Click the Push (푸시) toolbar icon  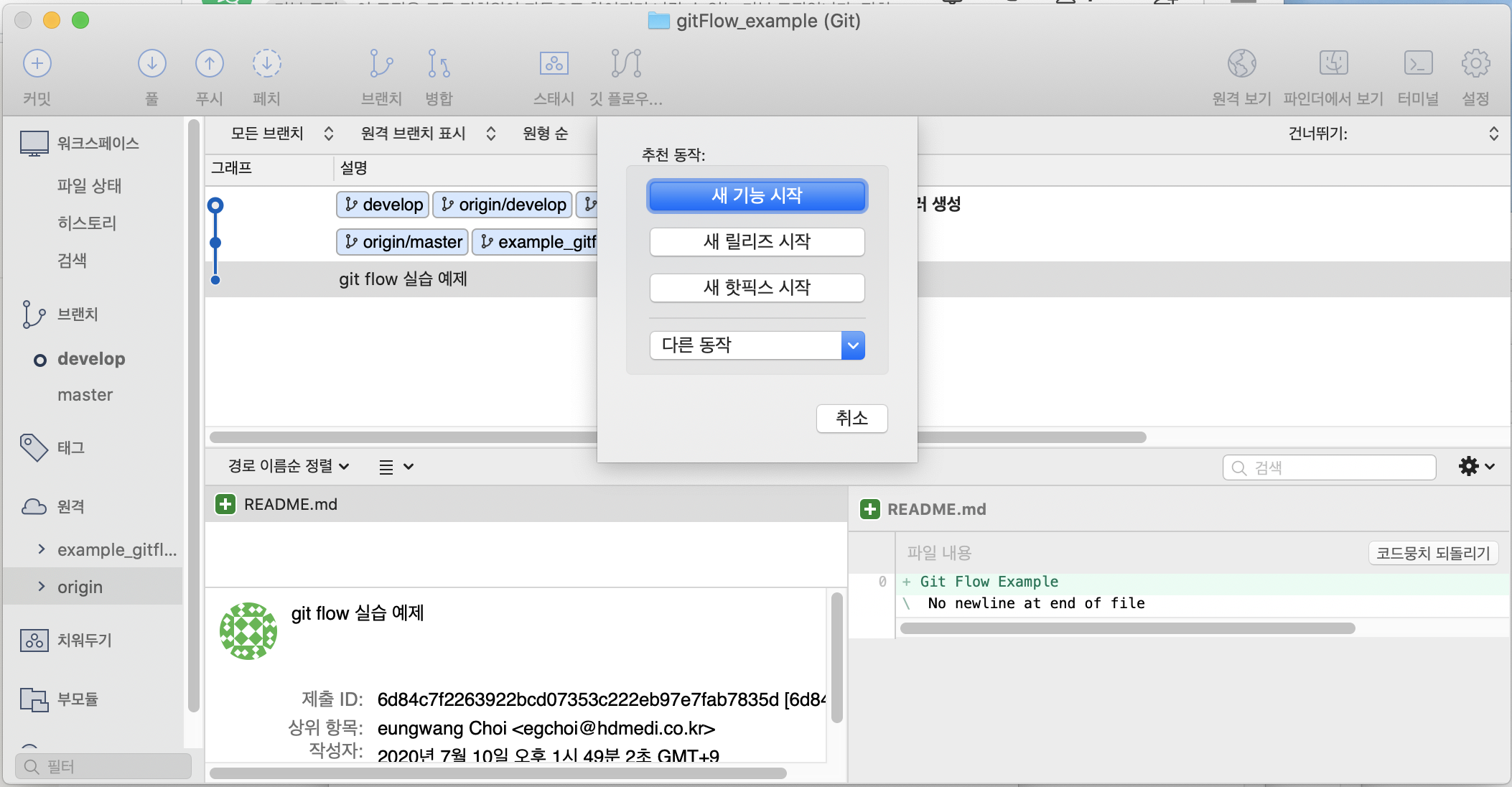(209, 64)
